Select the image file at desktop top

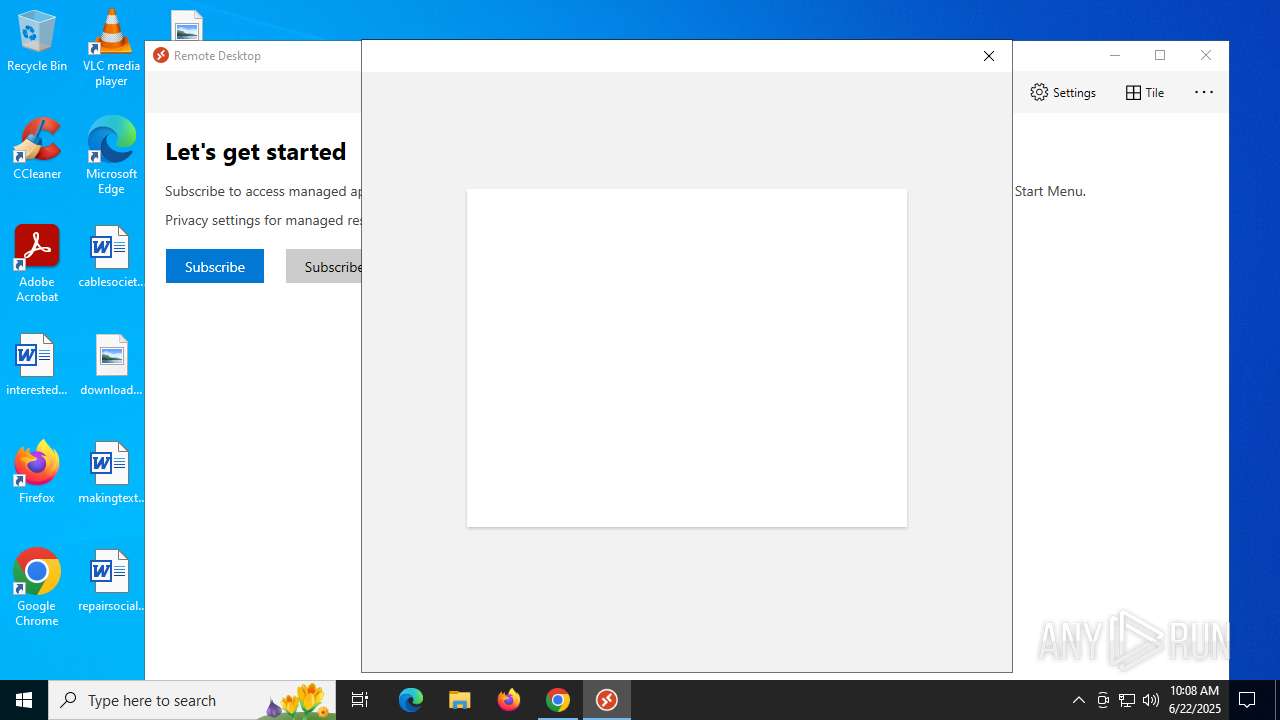click(187, 25)
